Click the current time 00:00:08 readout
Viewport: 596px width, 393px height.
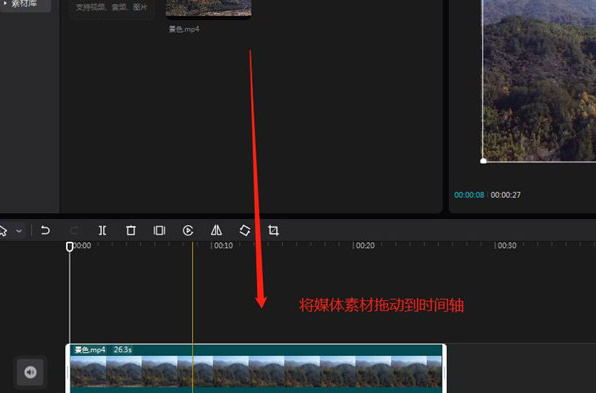click(469, 195)
